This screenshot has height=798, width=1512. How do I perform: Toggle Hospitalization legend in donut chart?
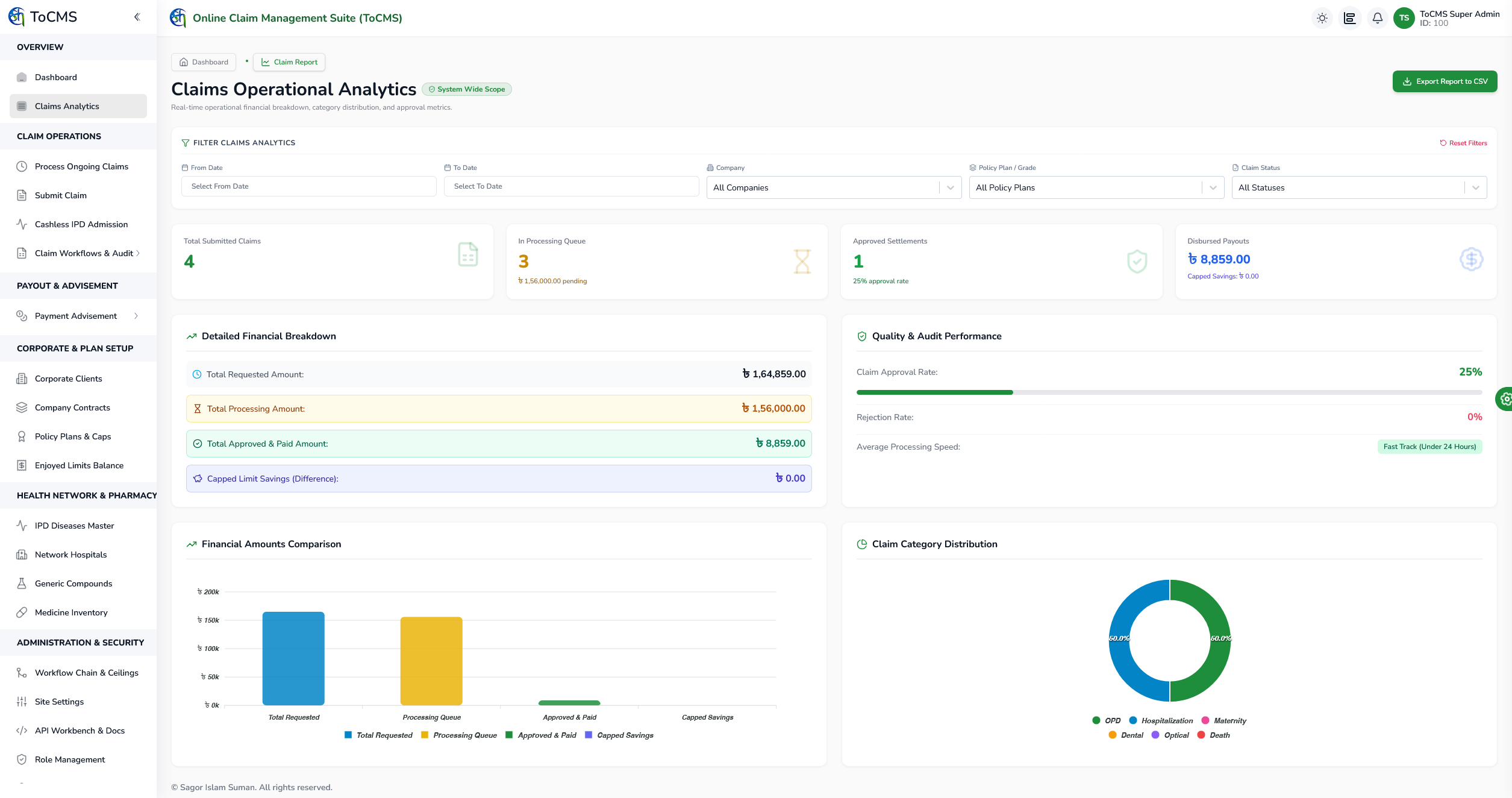[1161, 721]
